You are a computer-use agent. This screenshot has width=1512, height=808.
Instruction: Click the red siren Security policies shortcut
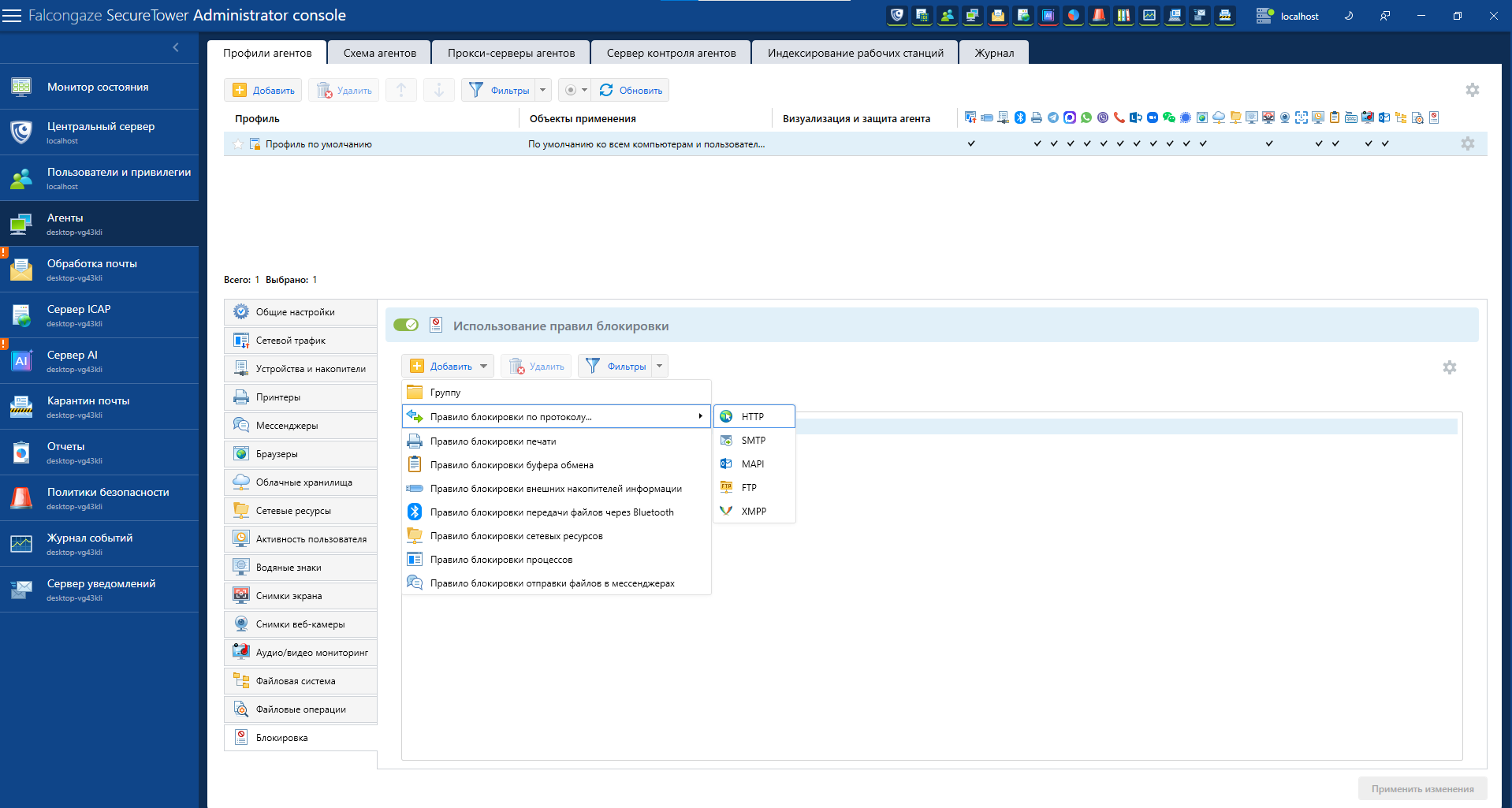1099,16
